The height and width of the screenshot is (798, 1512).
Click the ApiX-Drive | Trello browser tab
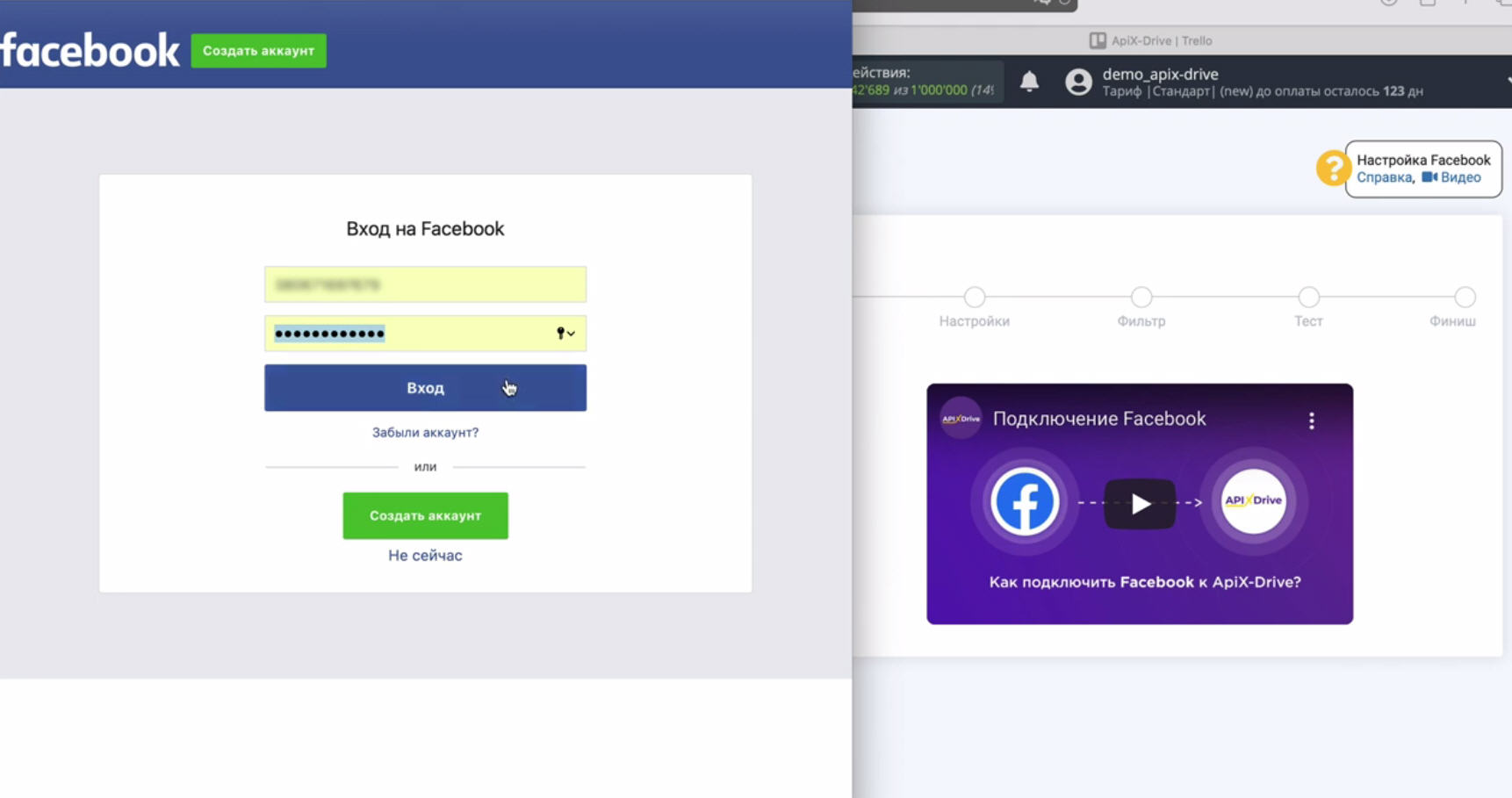(1151, 40)
